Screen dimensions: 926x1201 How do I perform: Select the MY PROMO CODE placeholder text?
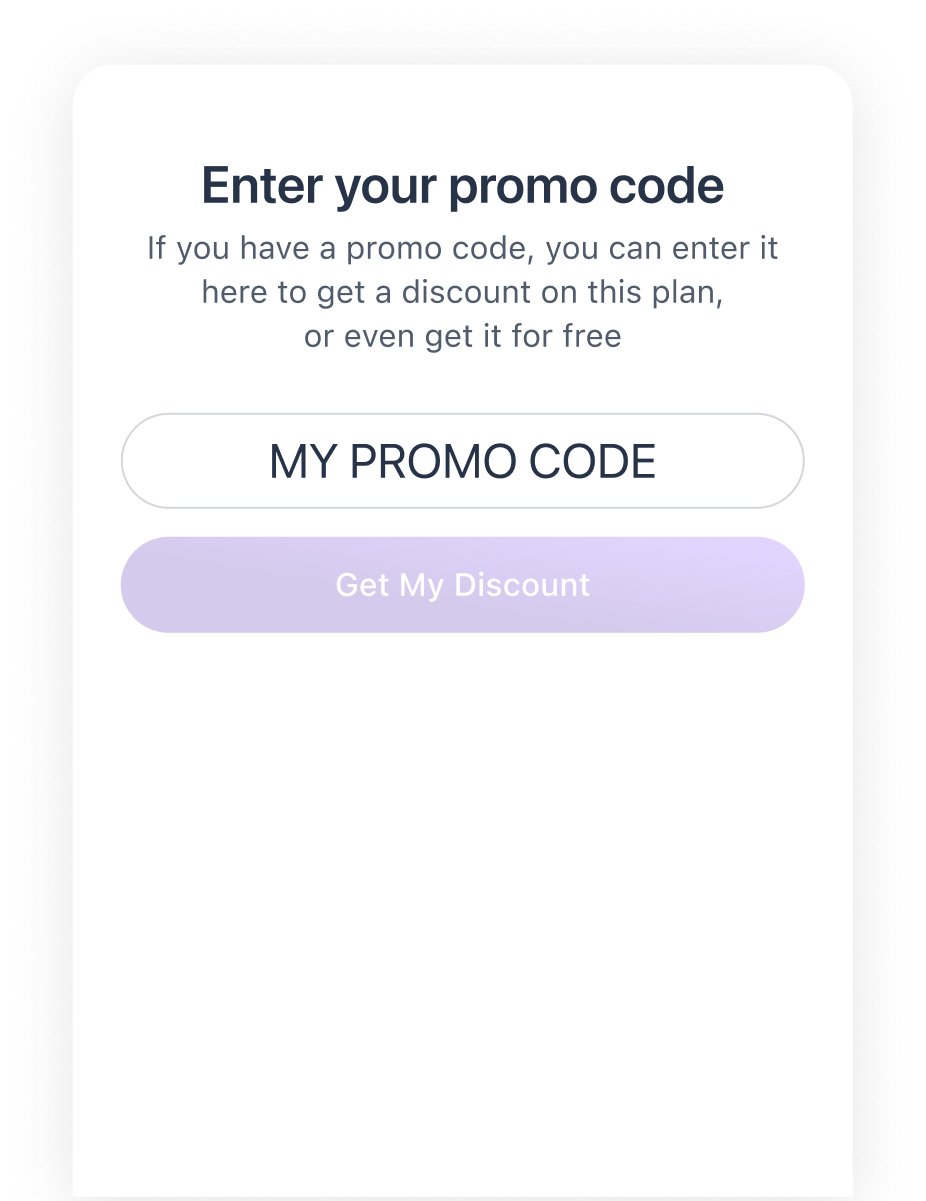click(x=462, y=460)
